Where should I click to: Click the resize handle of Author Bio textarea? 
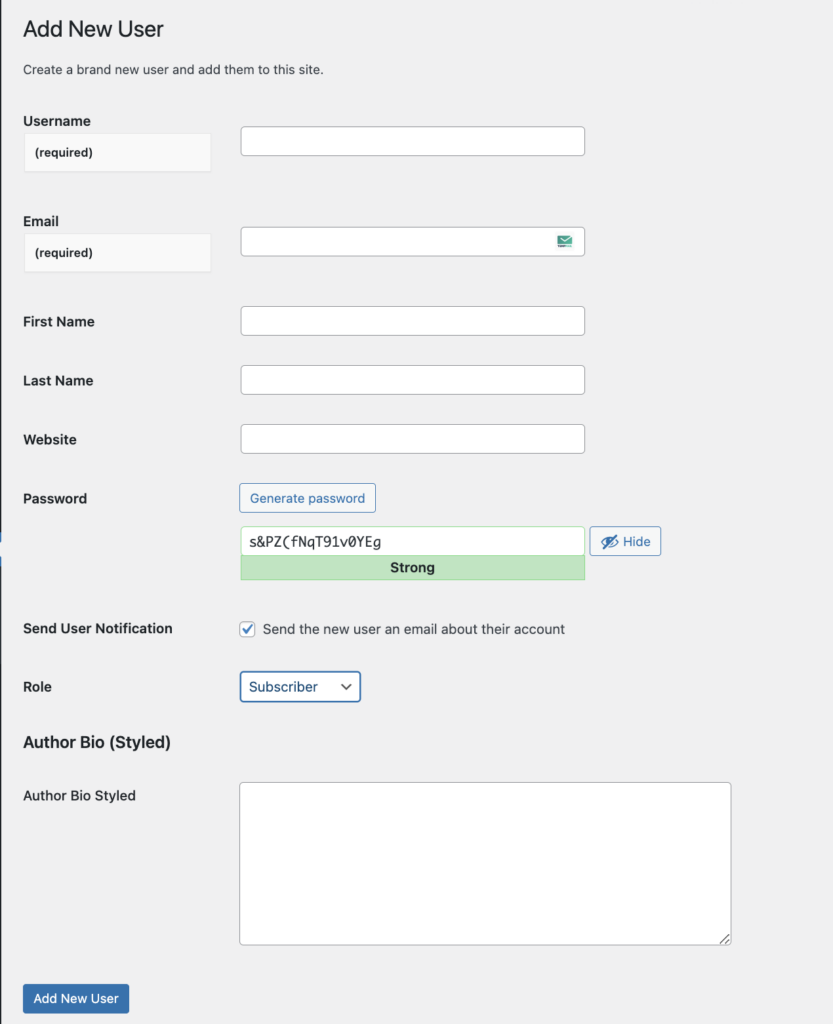pos(725,939)
